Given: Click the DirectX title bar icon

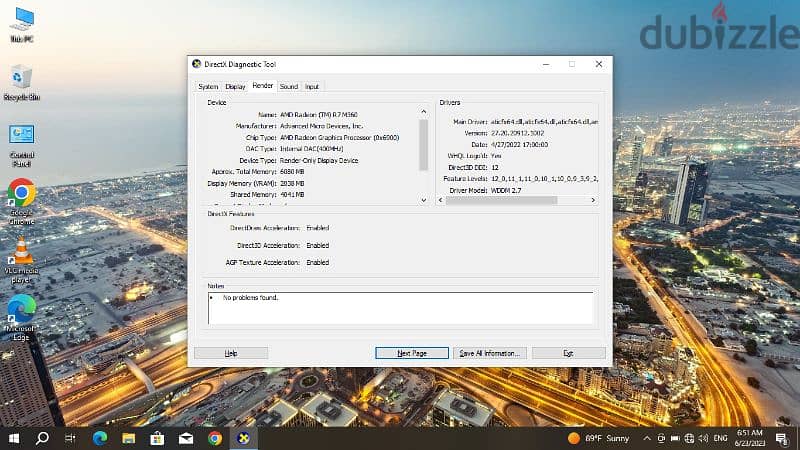Looking at the screenshot, I should [x=196, y=64].
